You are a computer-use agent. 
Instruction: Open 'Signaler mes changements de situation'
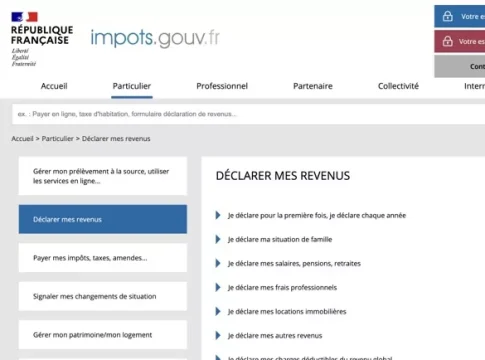pos(103,296)
